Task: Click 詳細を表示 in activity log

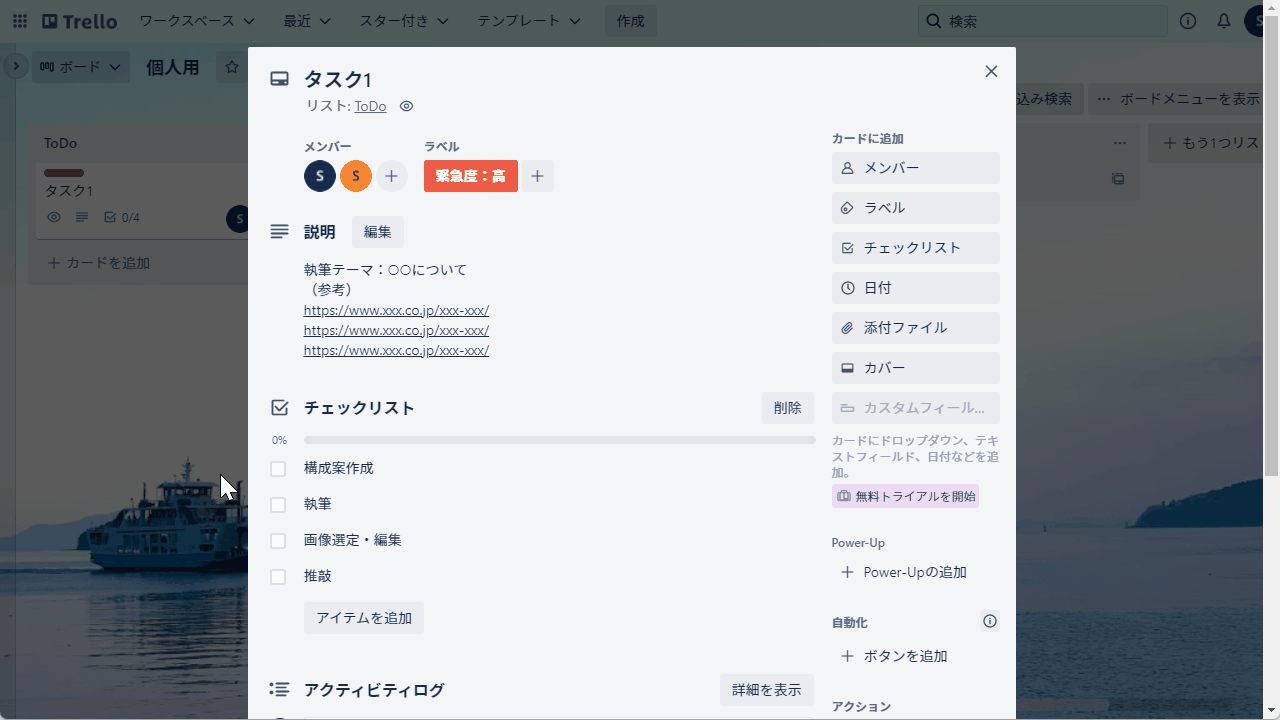Action: coord(767,690)
